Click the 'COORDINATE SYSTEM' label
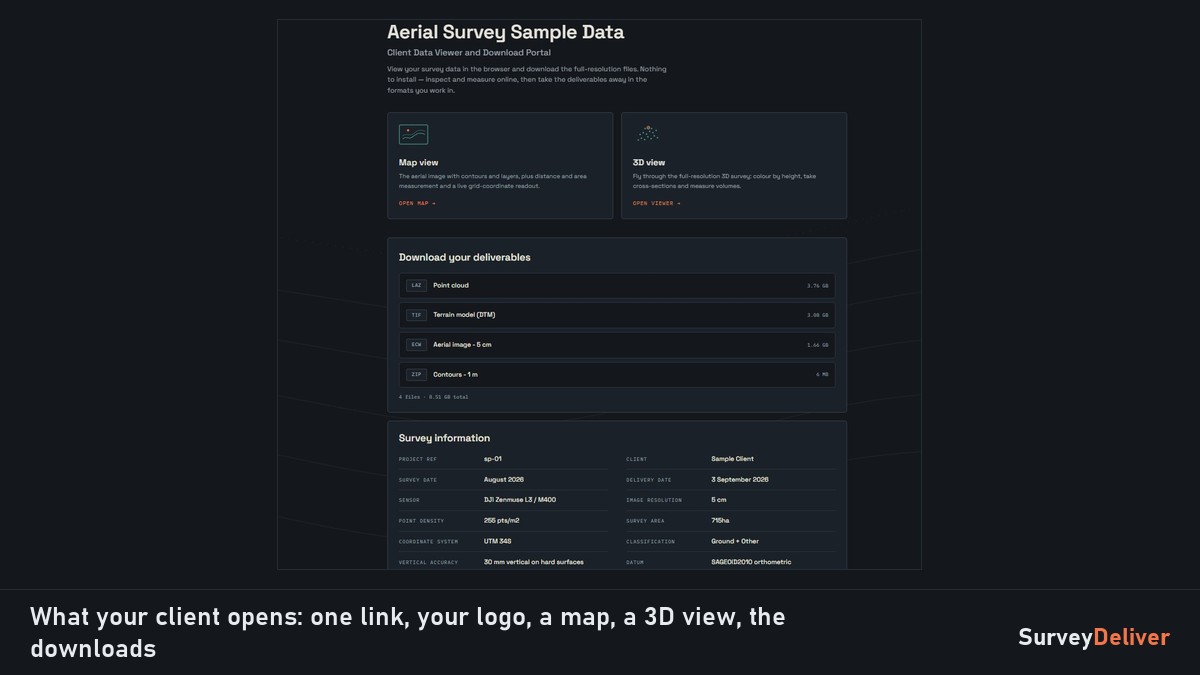1200x675 pixels. 429,542
